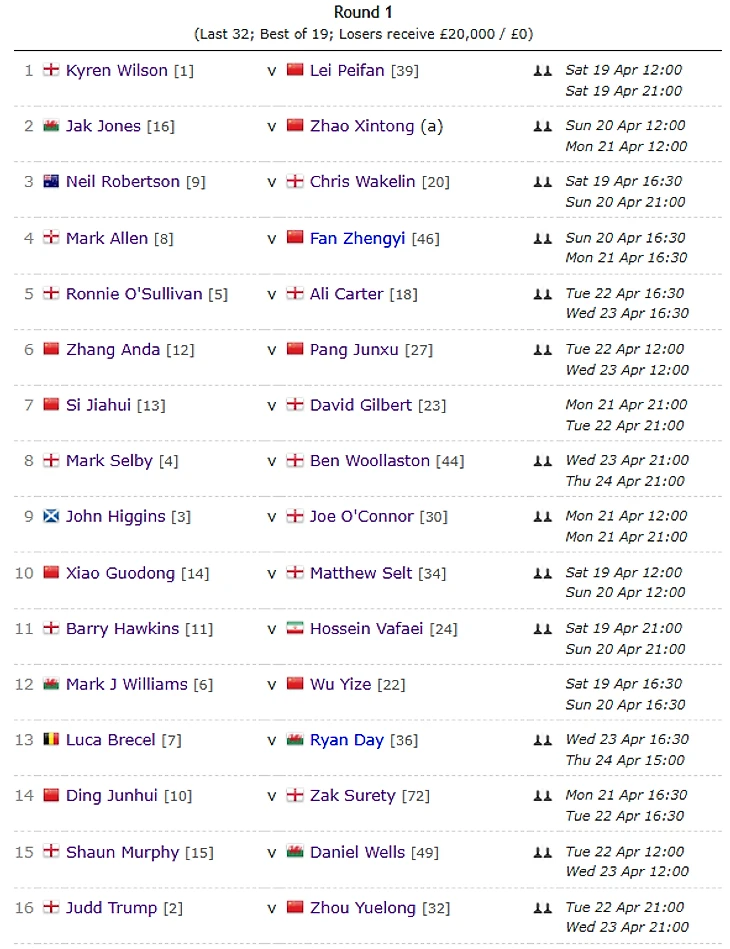Open head-to-head icon for Luca Brecel match
The width and height of the screenshot is (730, 949).
coord(542,740)
